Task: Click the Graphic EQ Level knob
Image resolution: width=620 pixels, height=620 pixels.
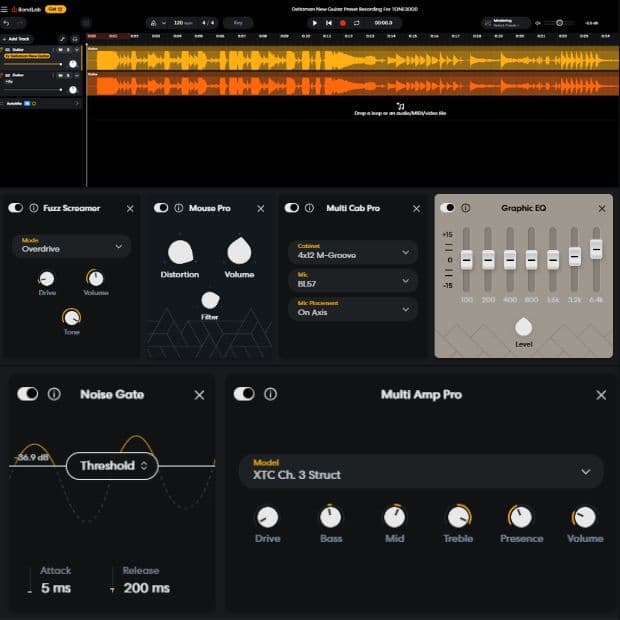Action: click(x=524, y=327)
